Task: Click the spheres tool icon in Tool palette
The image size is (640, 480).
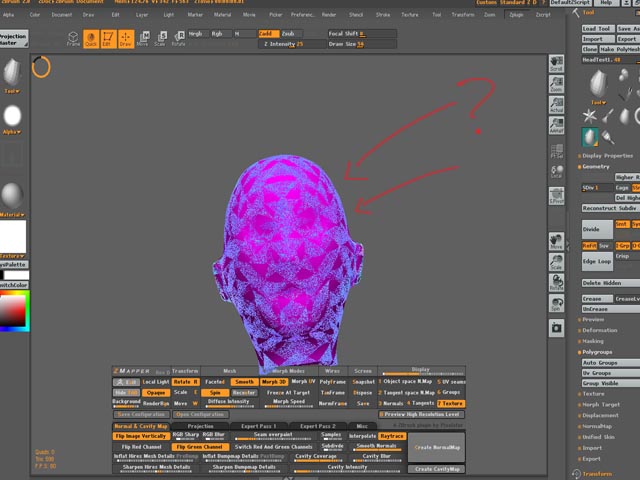Action: point(624,75)
